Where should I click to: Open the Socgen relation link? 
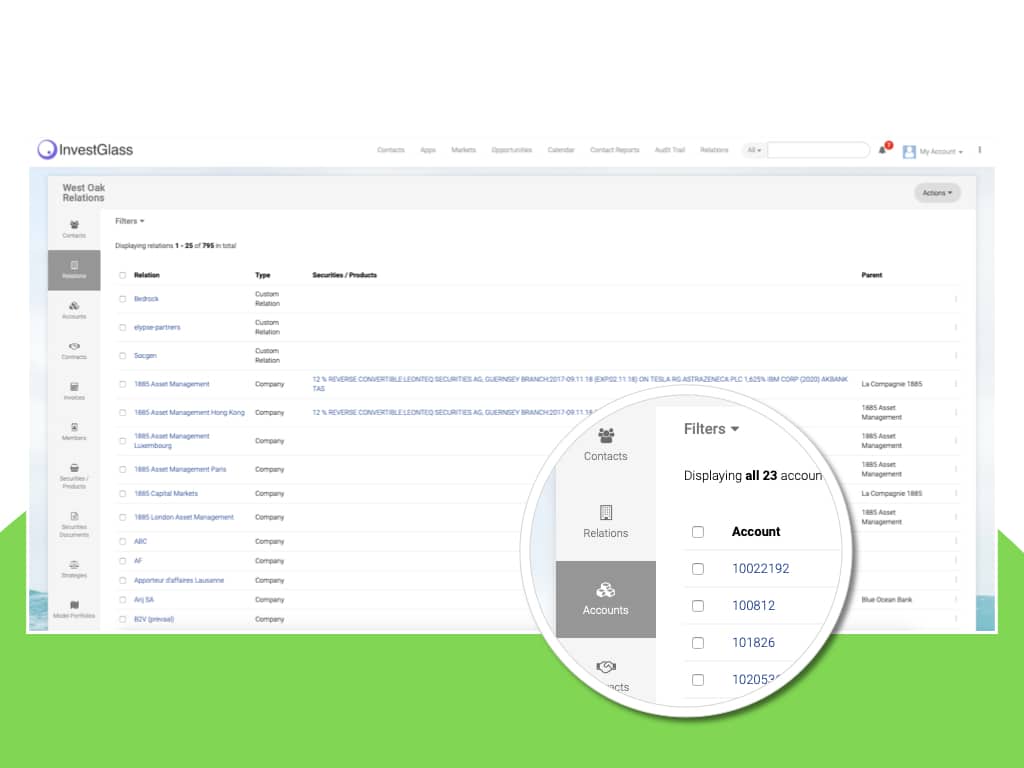click(145, 356)
